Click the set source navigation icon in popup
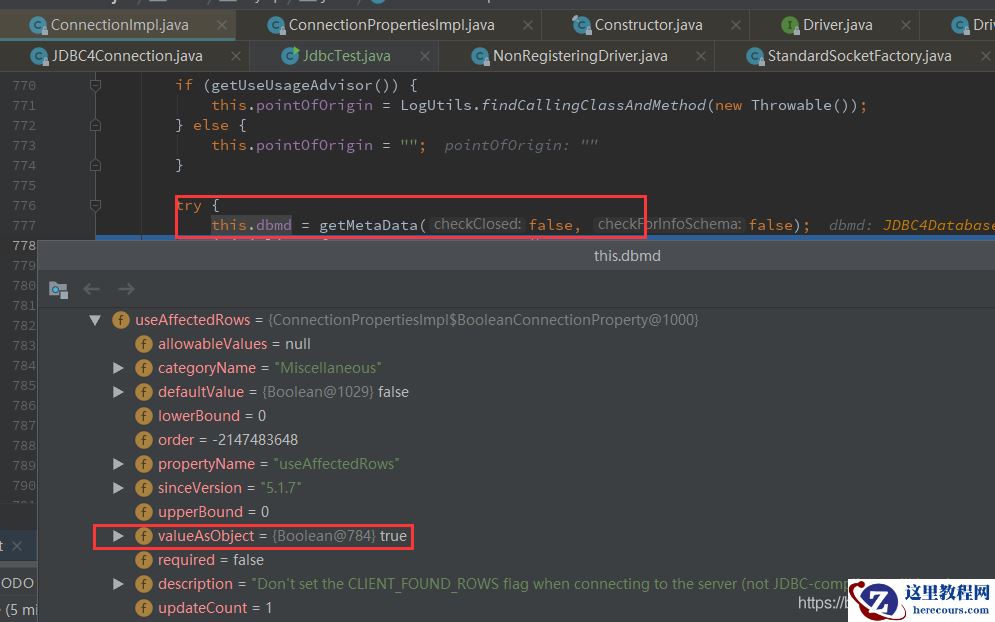The height and width of the screenshot is (622, 995). [x=59, y=290]
